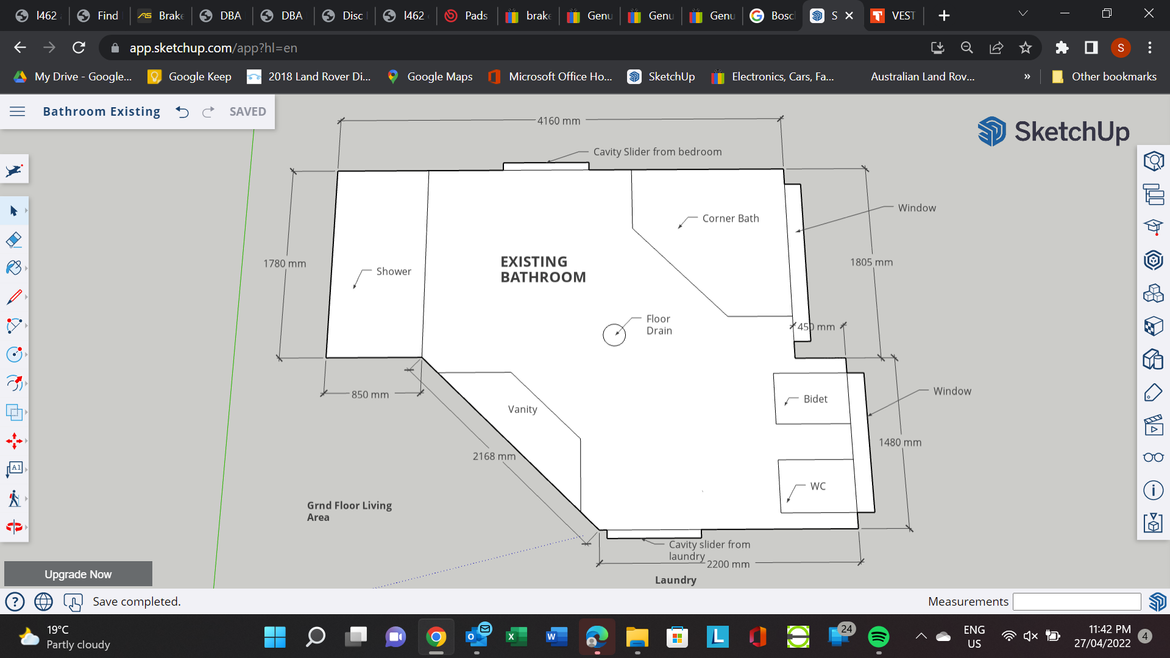Click the Upgrade Now button

click(78, 574)
